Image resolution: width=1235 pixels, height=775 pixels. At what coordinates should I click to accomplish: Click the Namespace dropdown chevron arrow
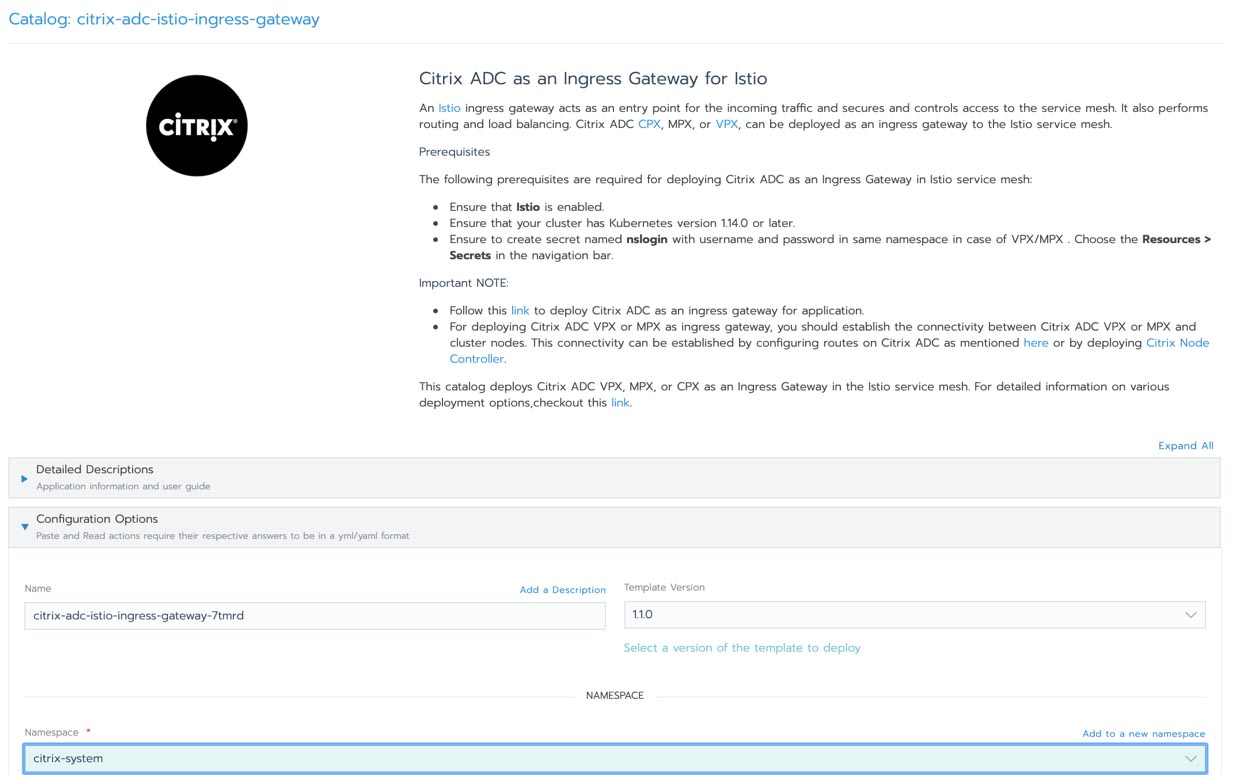tap(1190, 758)
